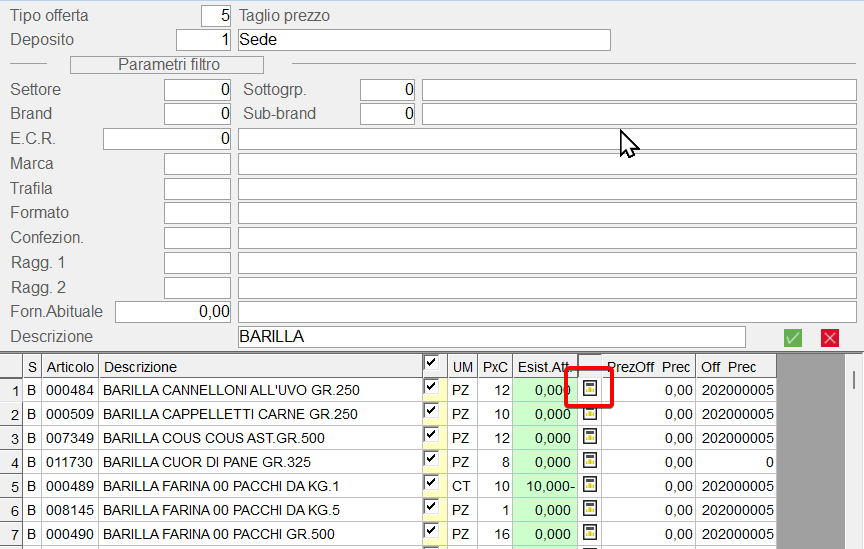
Task: Click the Formato code field
Action: [x=197, y=213]
